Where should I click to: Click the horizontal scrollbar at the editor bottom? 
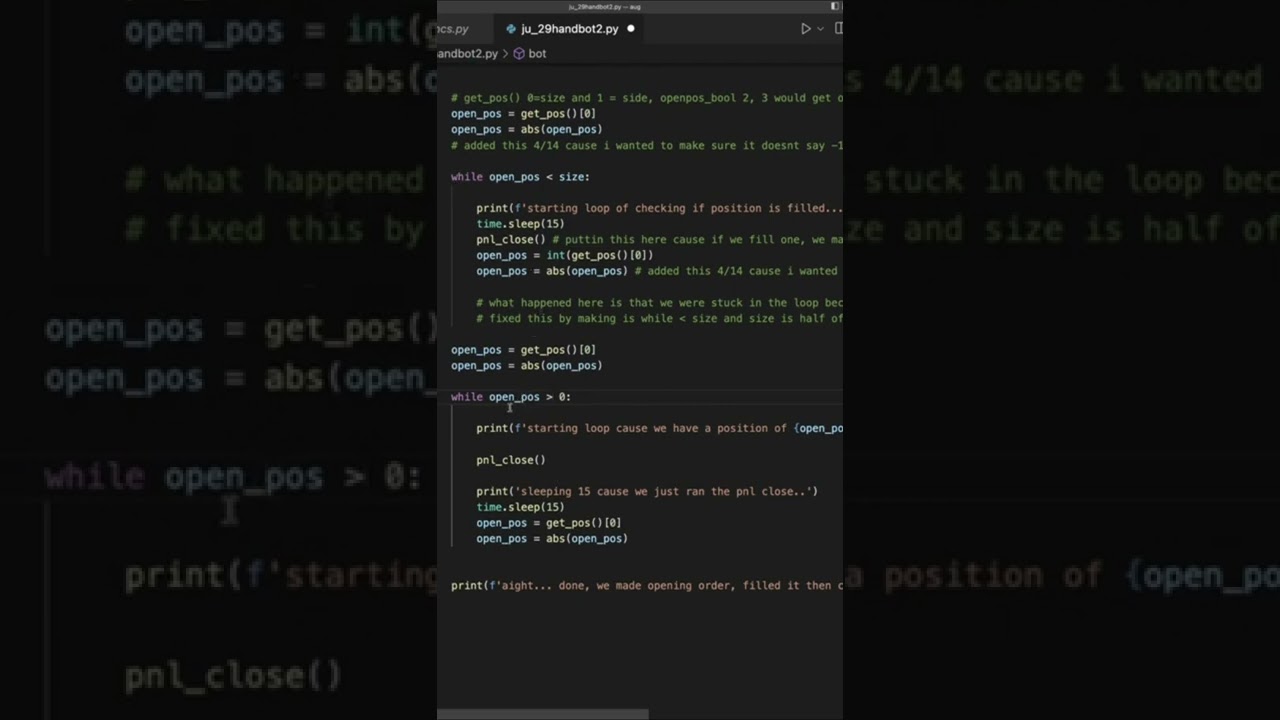coord(543,714)
